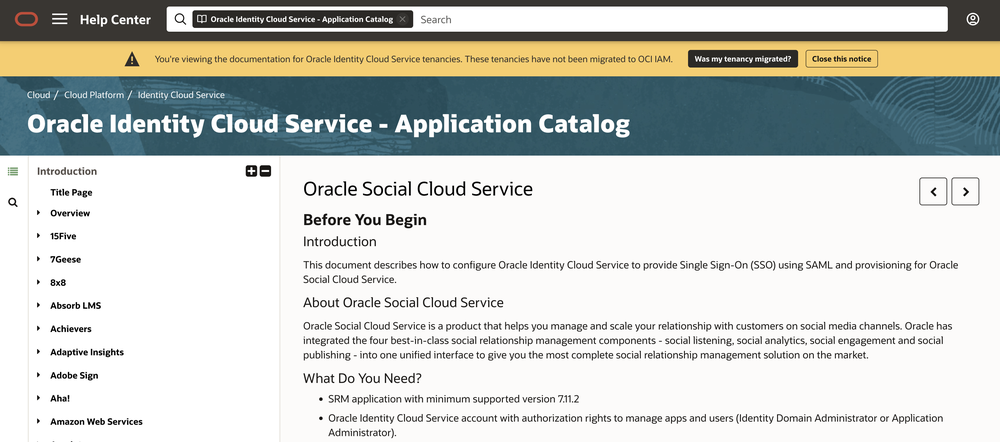Select Adobe Sign in contents list
The width and height of the screenshot is (1000, 442).
[74, 376]
